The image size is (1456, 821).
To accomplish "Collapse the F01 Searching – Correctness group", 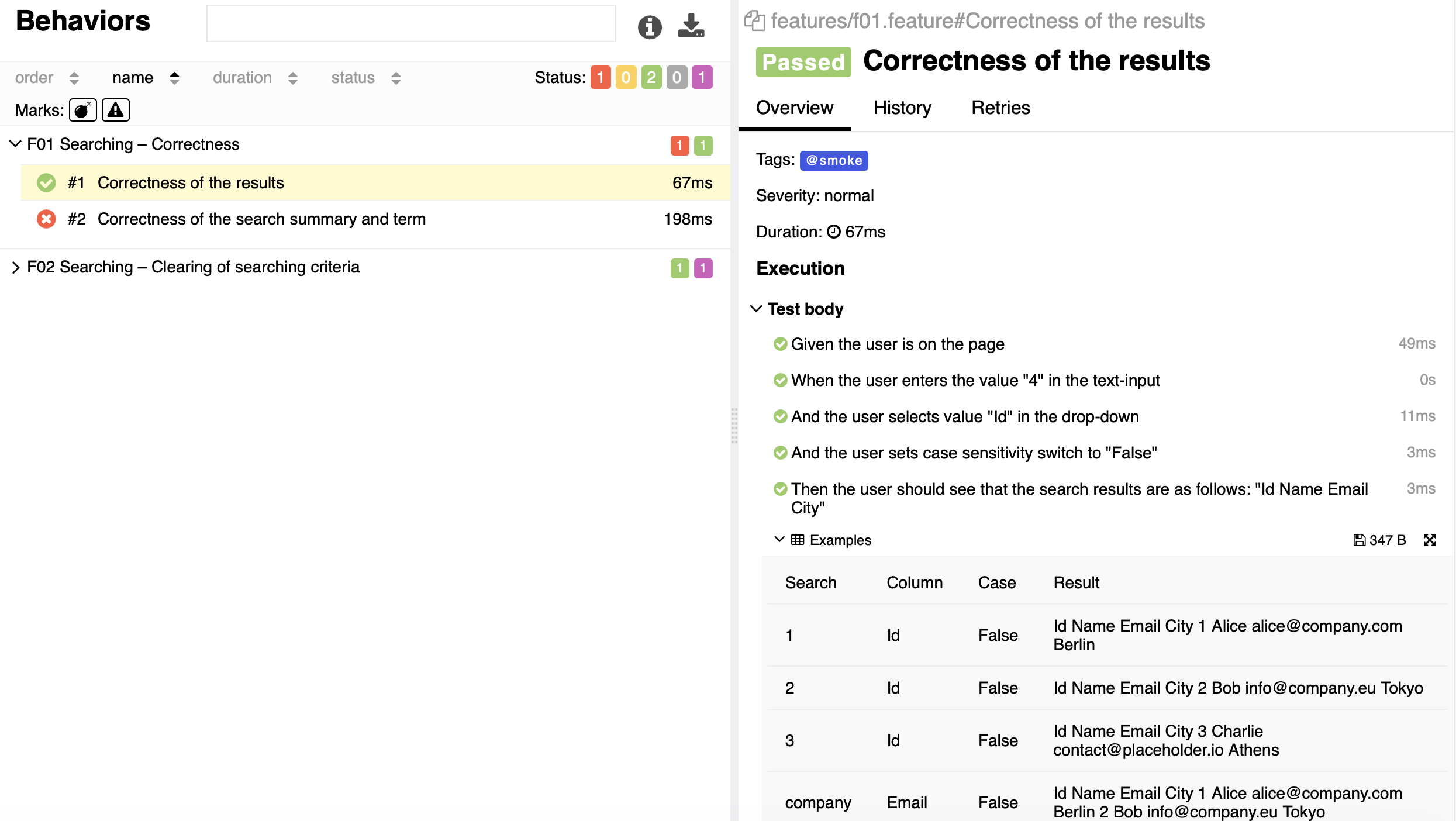I will click(16, 144).
